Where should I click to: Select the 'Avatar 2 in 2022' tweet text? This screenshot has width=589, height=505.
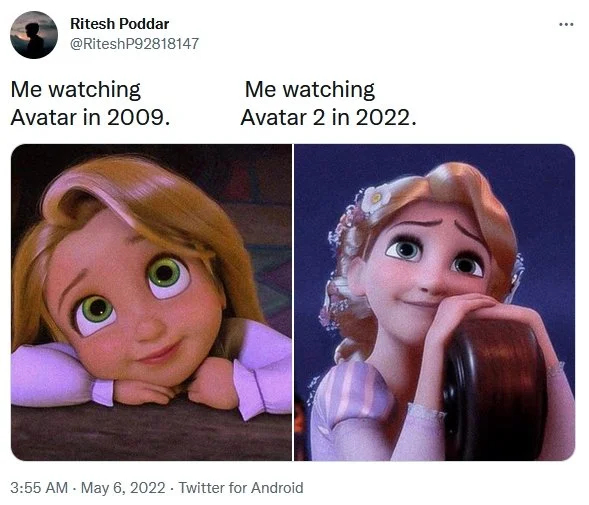pos(328,117)
